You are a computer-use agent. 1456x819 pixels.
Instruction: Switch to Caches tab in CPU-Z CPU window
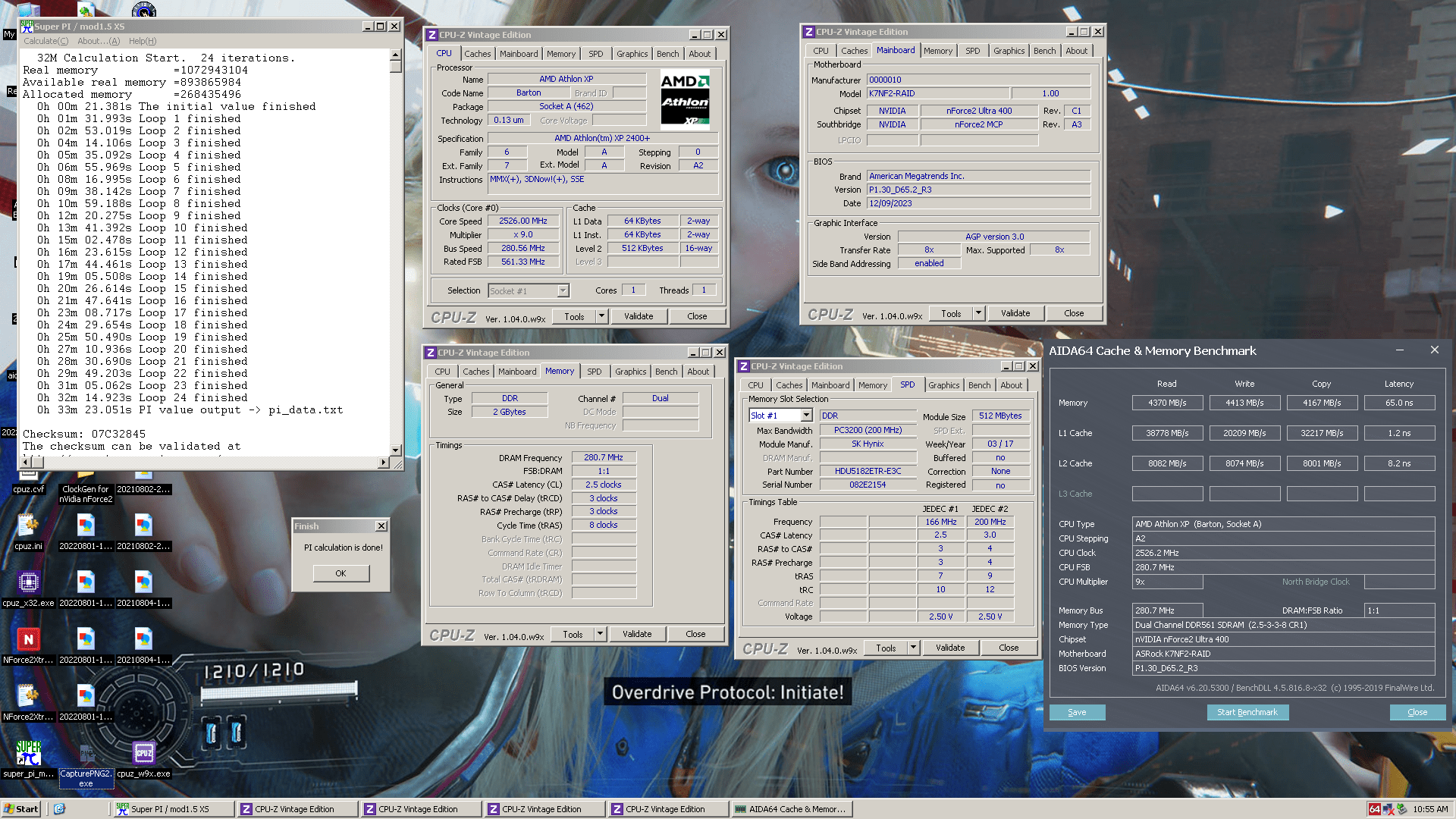(478, 54)
